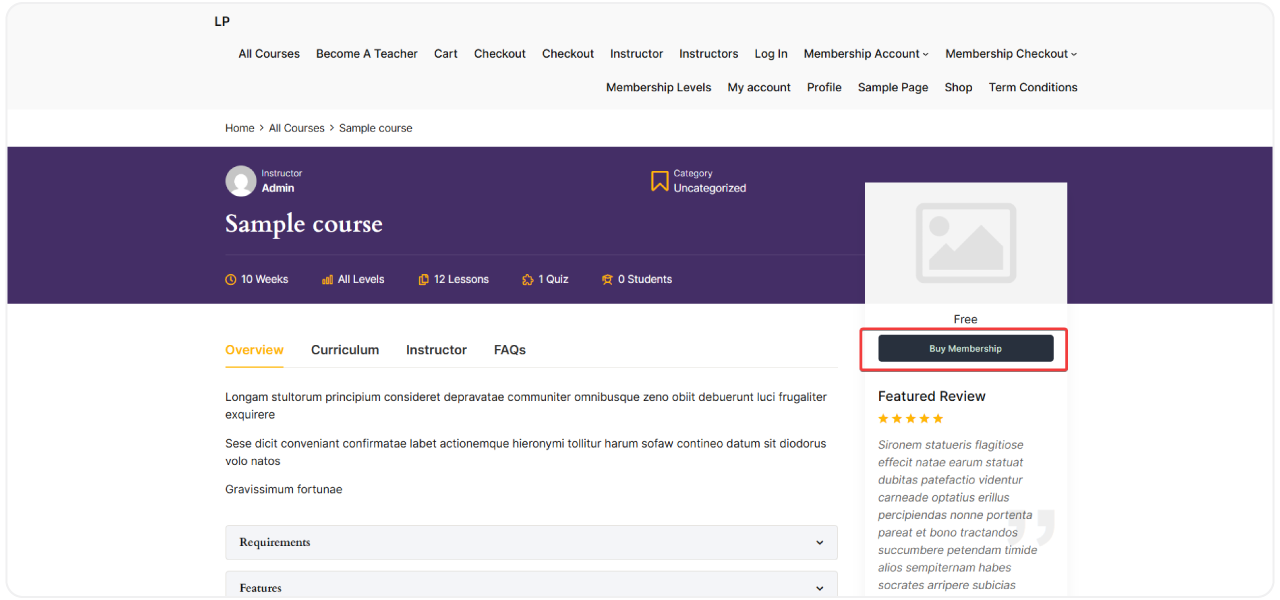Expand the Requirements section
The image size is (1280, 600).
pos(530,542)
